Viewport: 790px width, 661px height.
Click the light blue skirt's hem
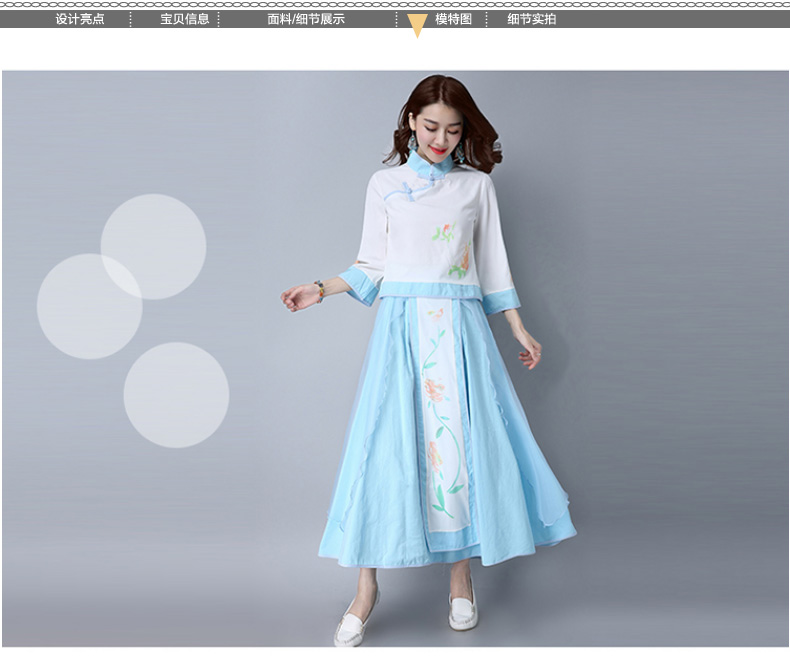pyautogui.click(x=450, y=555)
